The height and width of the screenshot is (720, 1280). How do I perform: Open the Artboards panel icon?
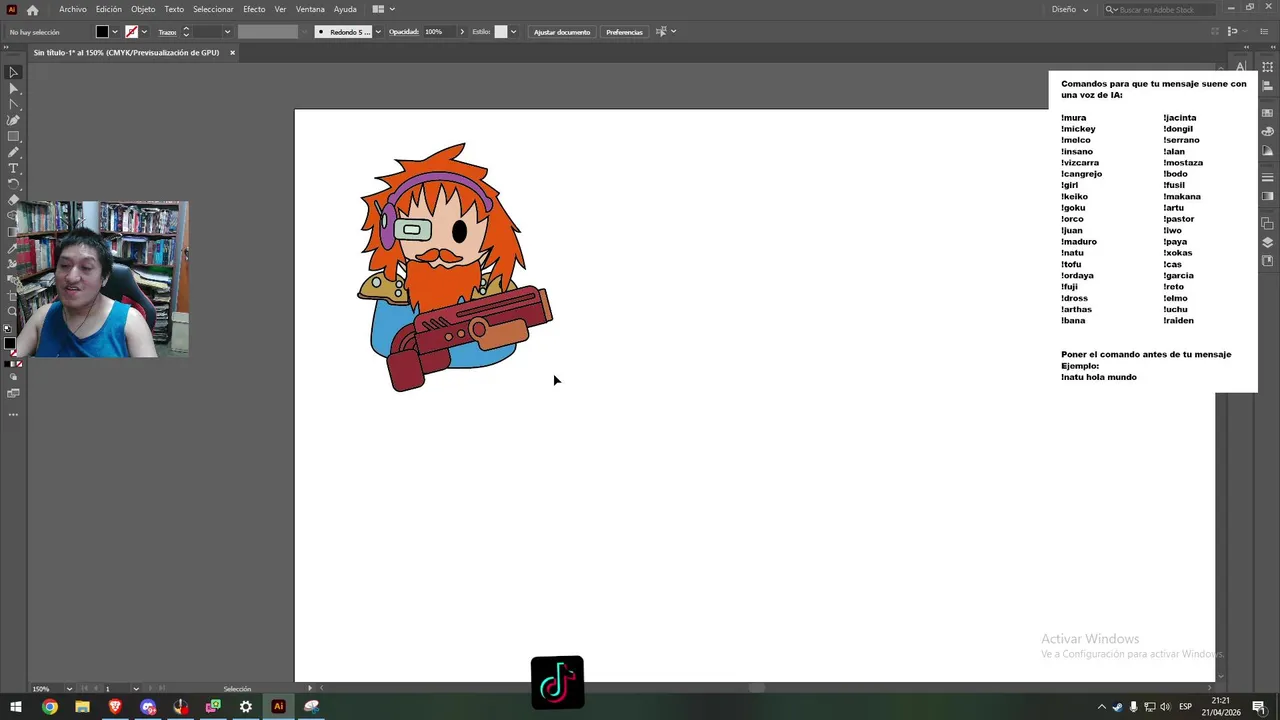click(1267, 224)
